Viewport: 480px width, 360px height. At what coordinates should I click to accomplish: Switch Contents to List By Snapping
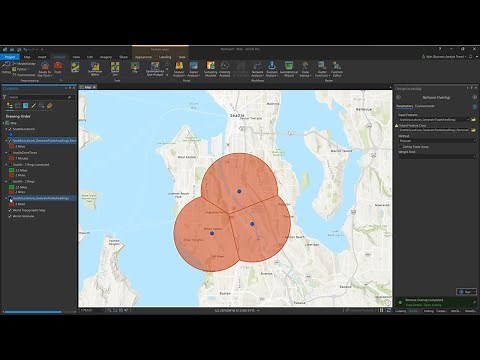point(42,106)
